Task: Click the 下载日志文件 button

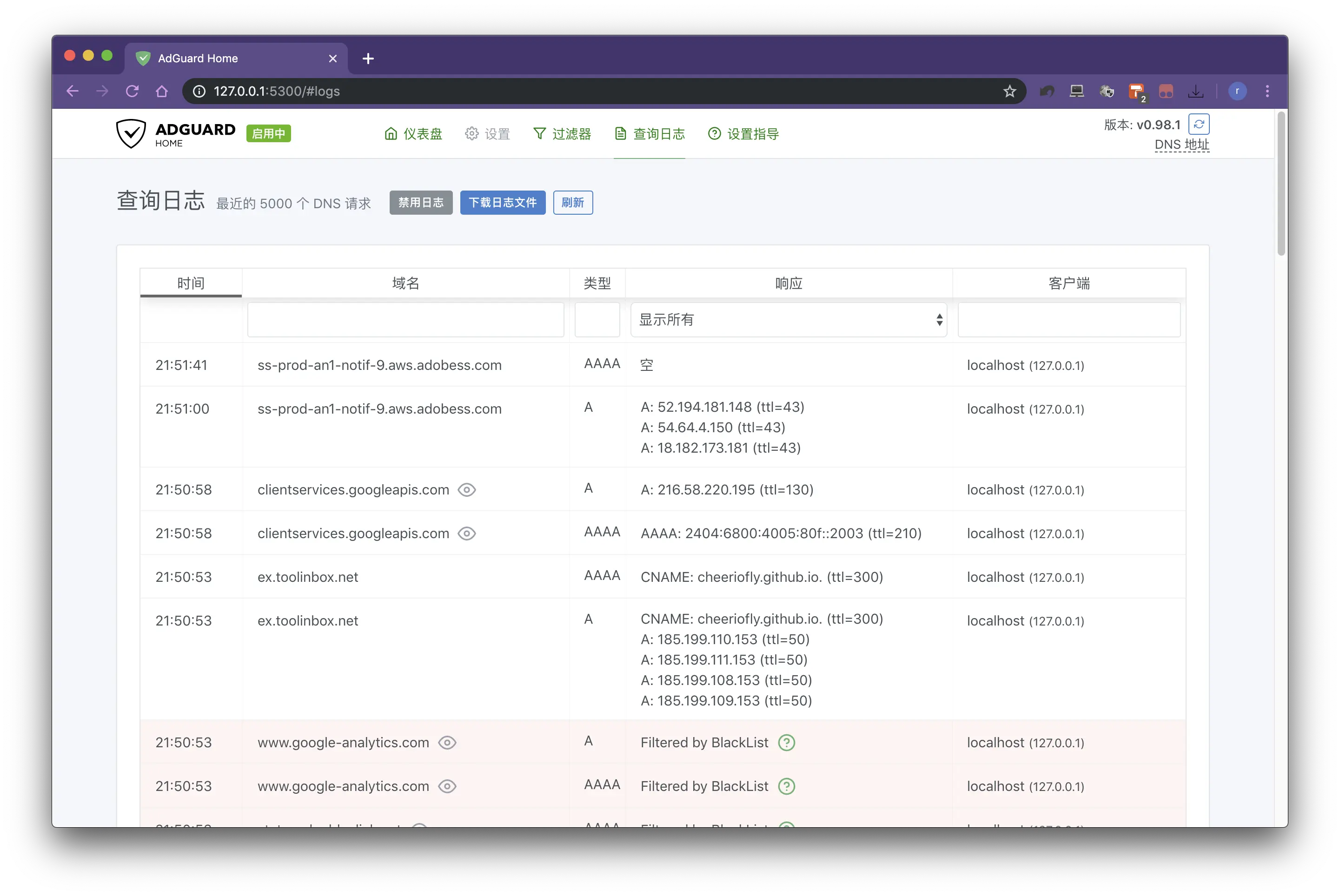Action: (503, 202)
